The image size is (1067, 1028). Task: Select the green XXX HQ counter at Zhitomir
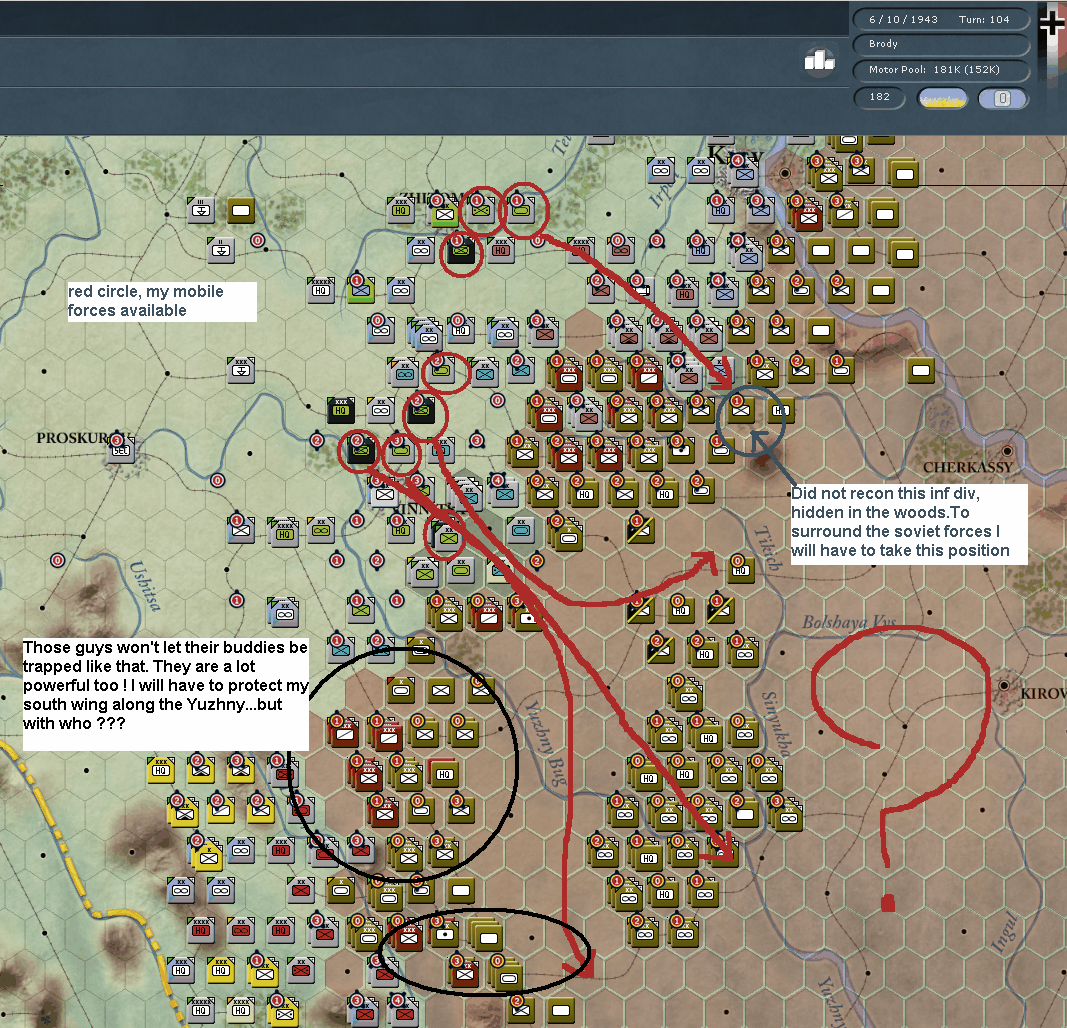pyautogui.click(x=400, y=210)
